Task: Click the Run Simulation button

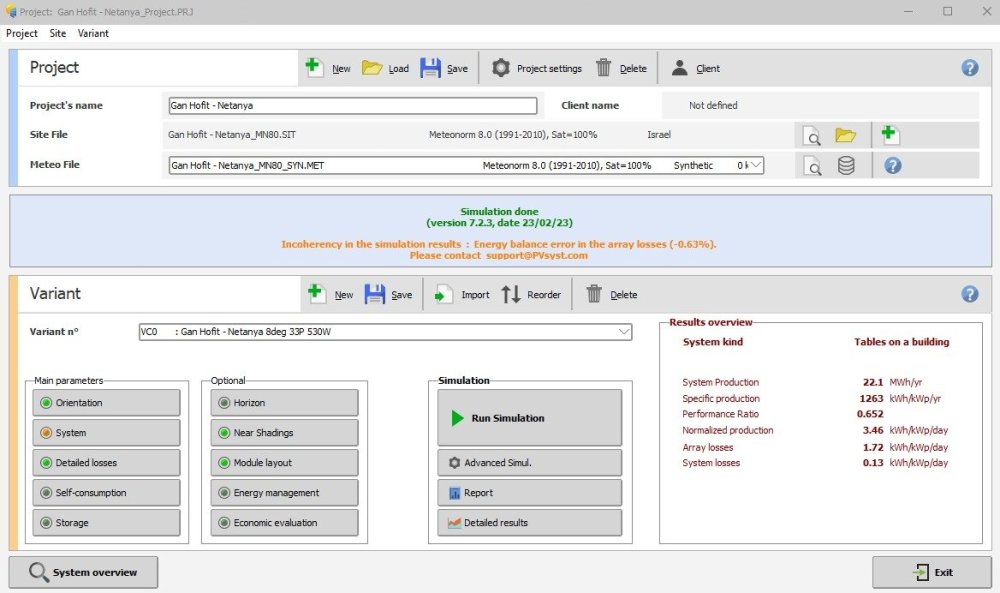Action: pyautogui.click(x=529, y=418)
